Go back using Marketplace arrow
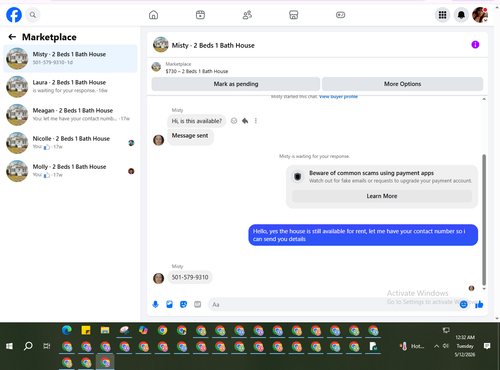 tap(12, 37)
